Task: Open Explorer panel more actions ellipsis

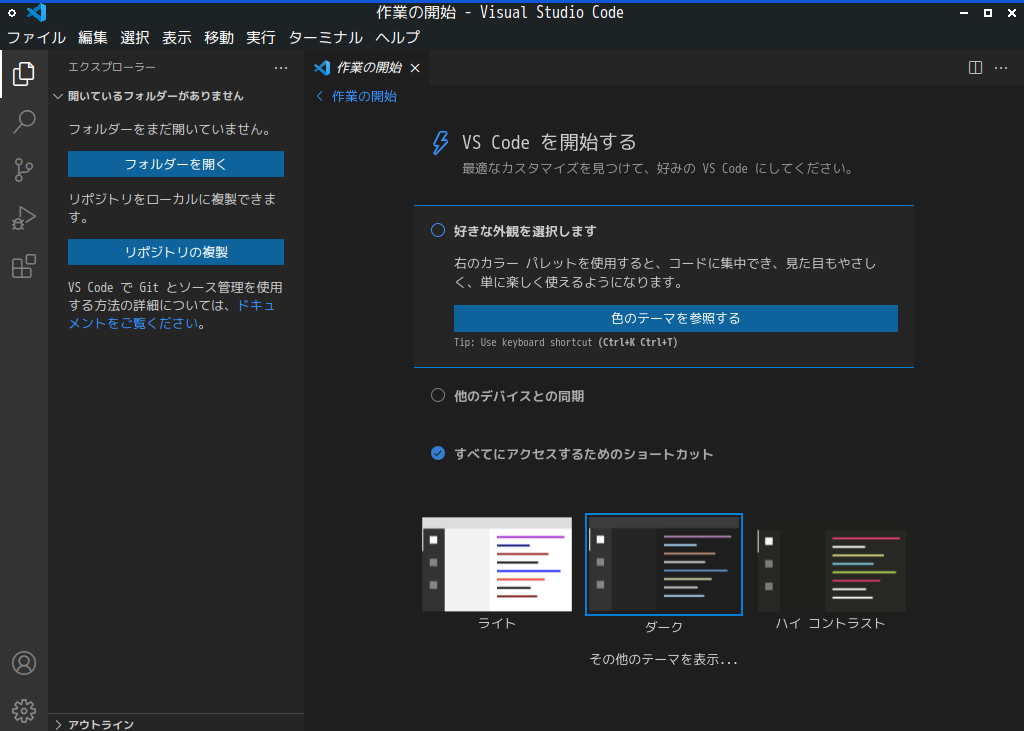Action: click(x=281, y=68)
